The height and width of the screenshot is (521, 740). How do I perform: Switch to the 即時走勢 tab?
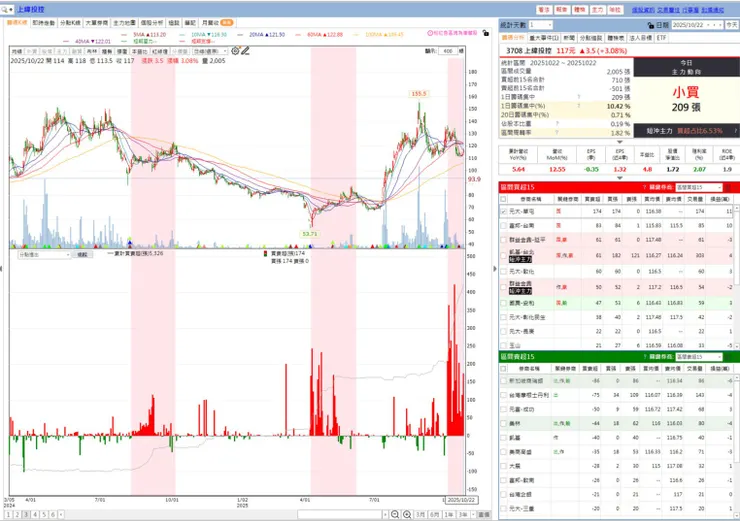tap(43, 23)
